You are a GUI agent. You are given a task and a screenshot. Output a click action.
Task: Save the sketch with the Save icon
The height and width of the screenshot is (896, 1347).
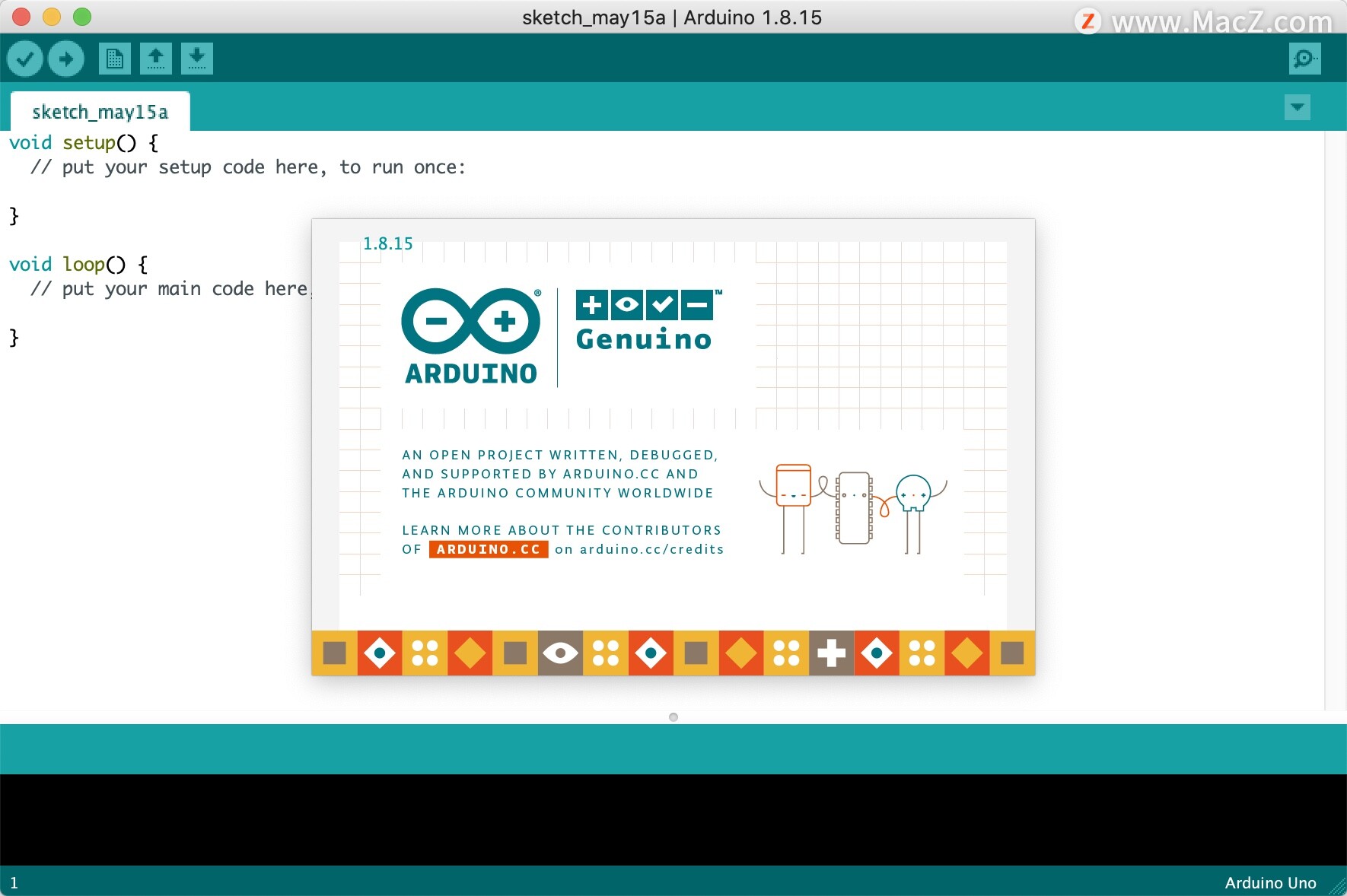197,59
